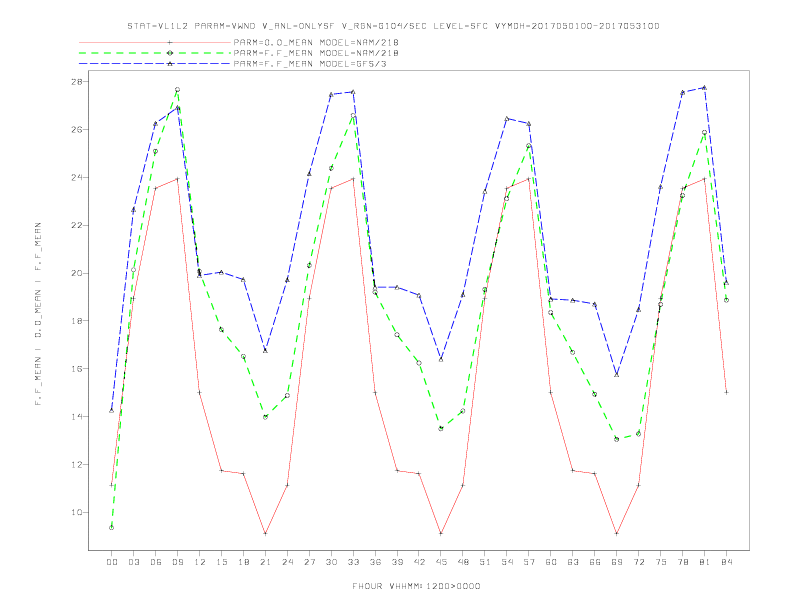Click red plus data point at forecast hour 21
792x612 pixels.
tap(265, 533)
